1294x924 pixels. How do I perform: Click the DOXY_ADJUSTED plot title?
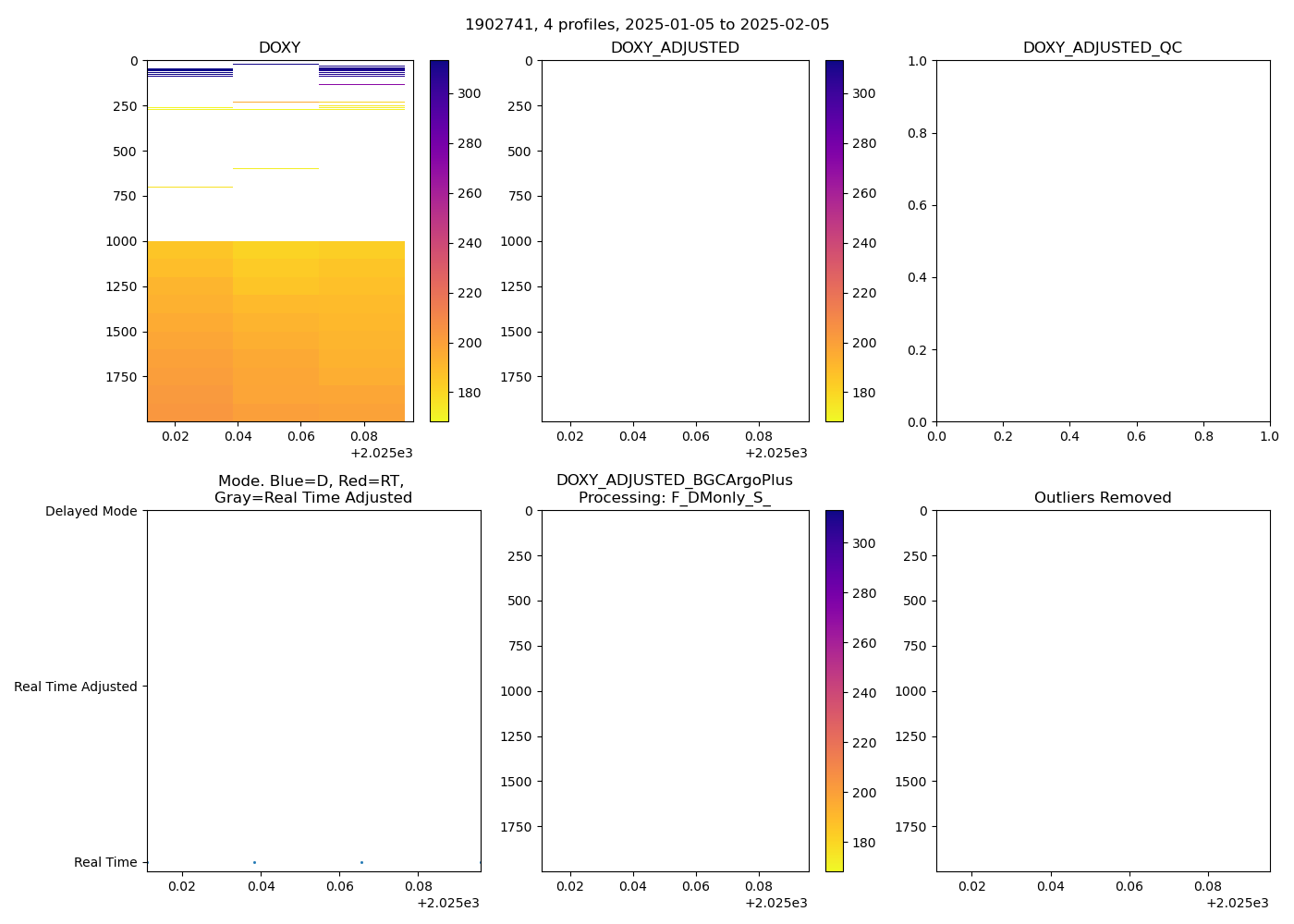click(675, 48)
